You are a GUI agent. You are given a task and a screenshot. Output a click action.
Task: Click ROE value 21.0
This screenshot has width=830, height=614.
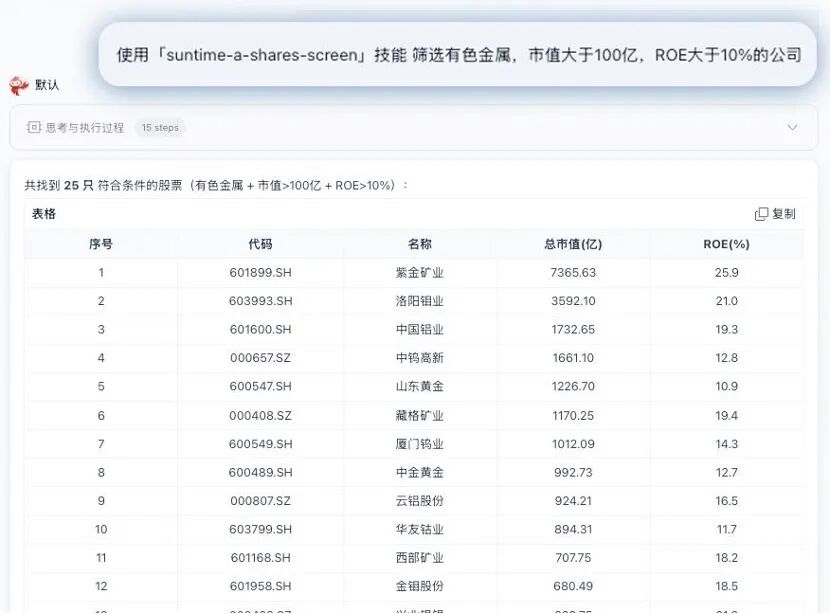726,301
